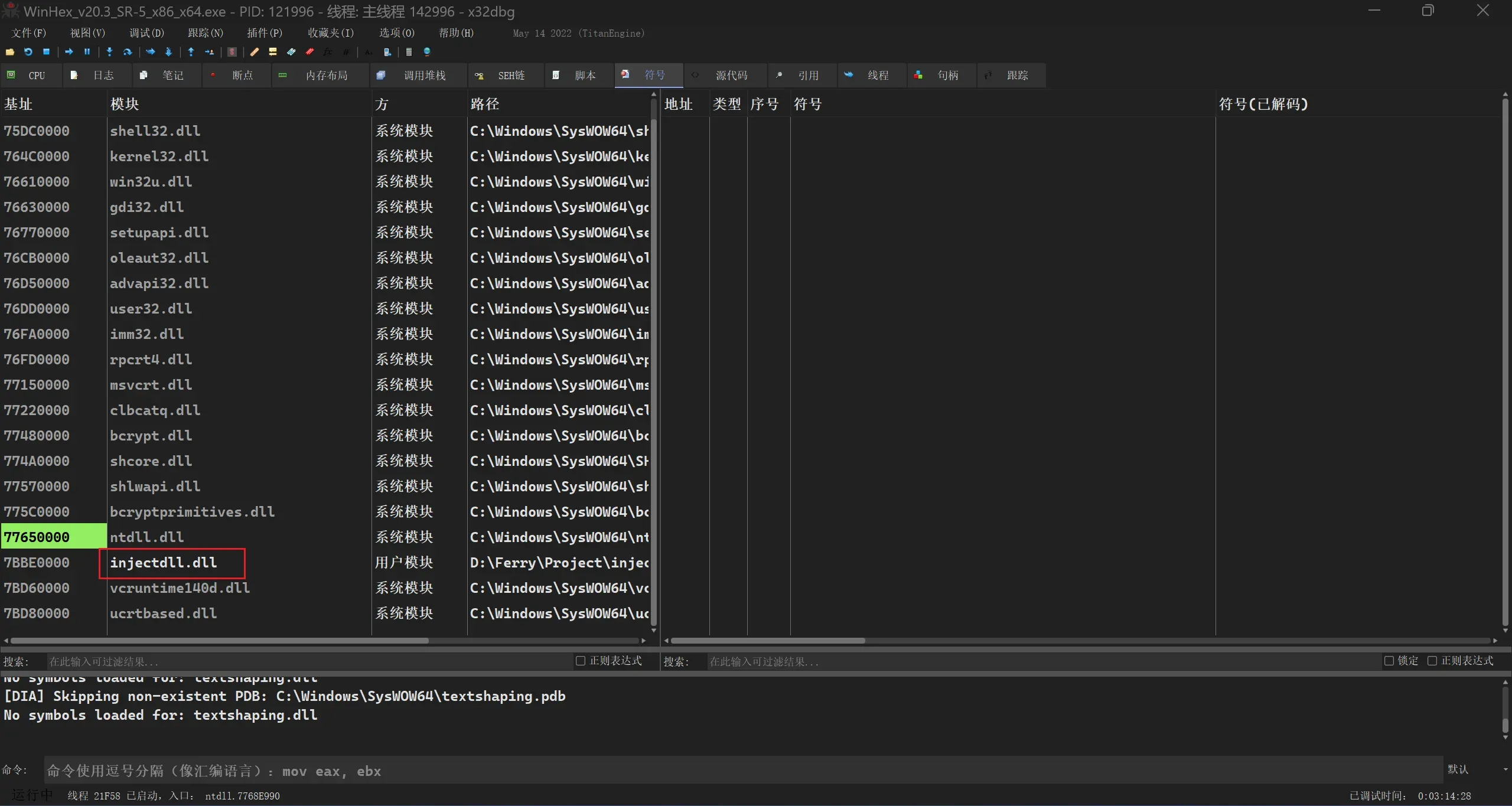
Task: Select injectdll.dll in module list
Action: point(163,563)
